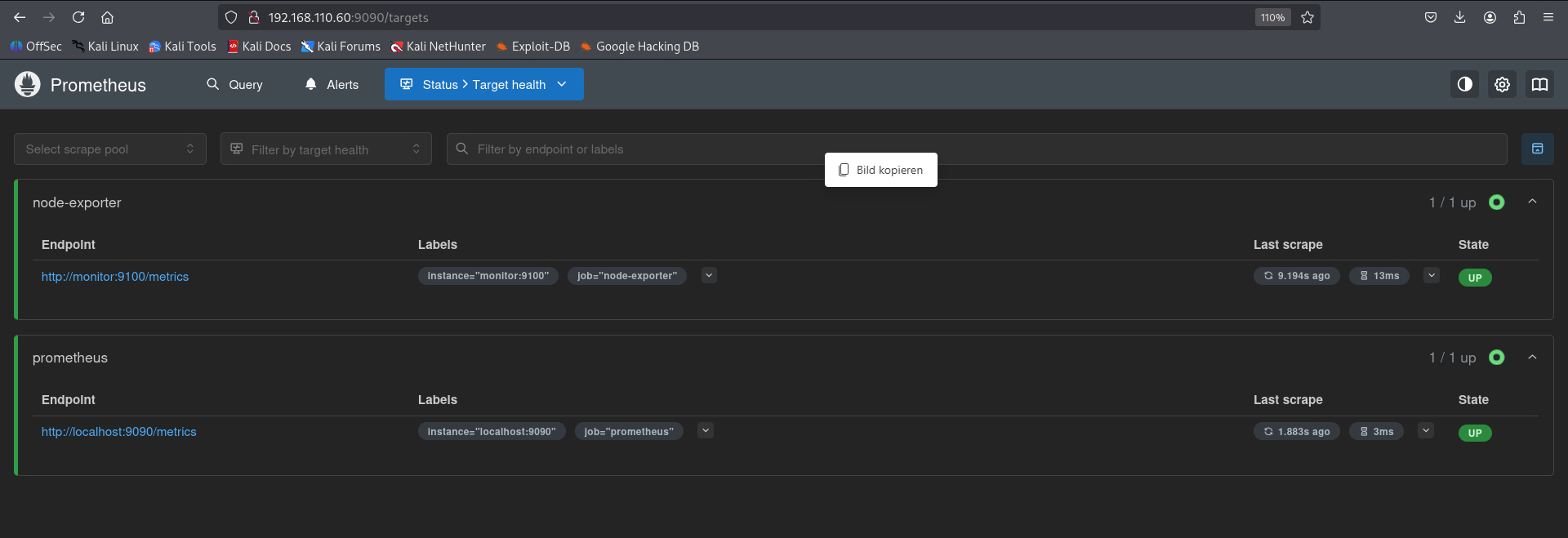This screenshot has width=1568, height=538.
Task: Collapse the prometheus scrape pool
Action: pos(1532,357)
